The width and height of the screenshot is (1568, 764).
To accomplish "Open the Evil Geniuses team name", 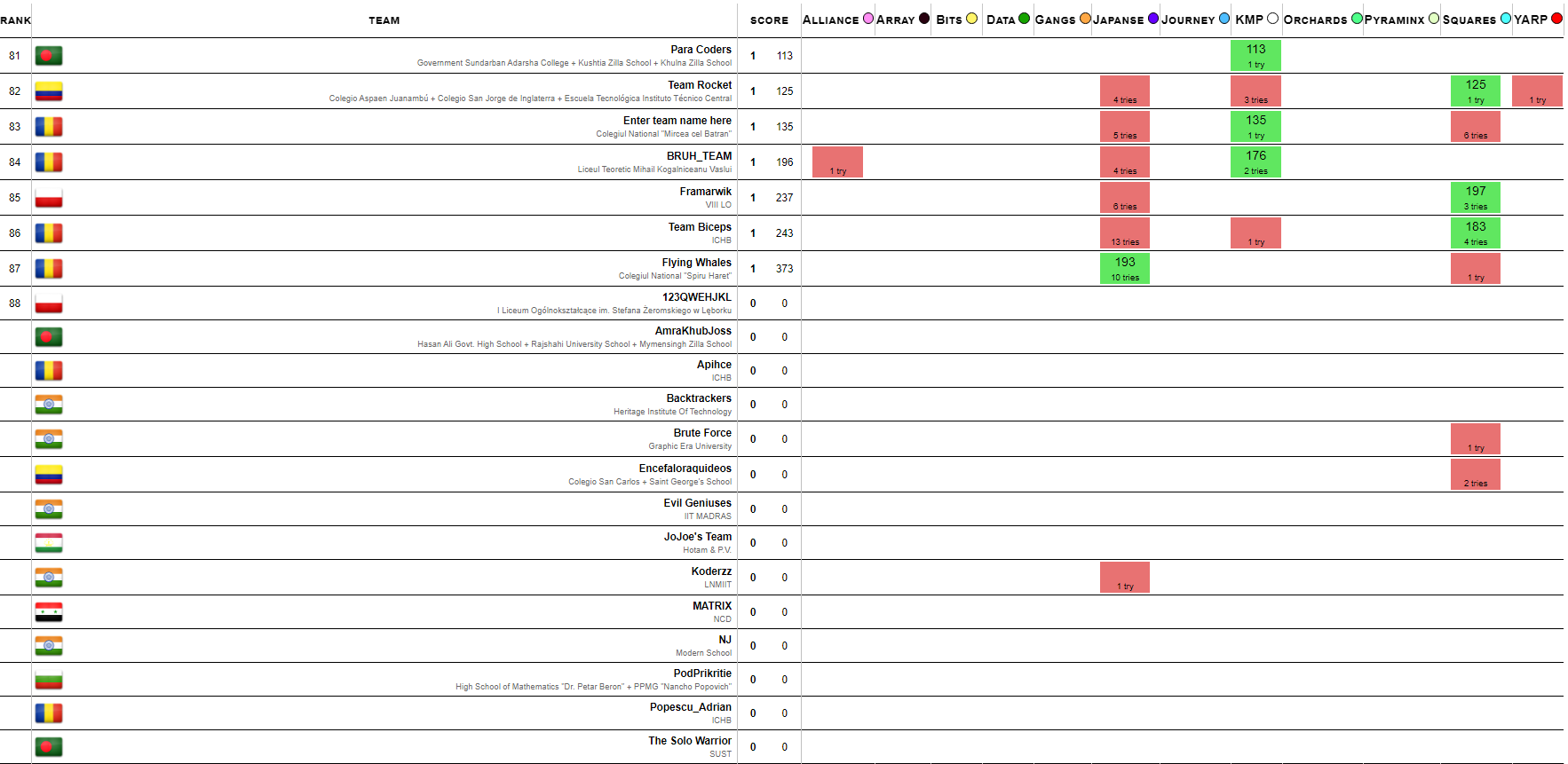I will (697, 503).
